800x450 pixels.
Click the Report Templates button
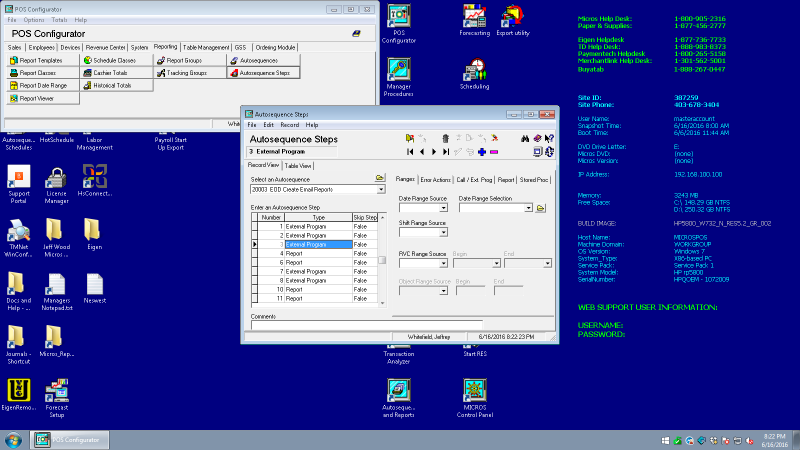click(43, 60)
